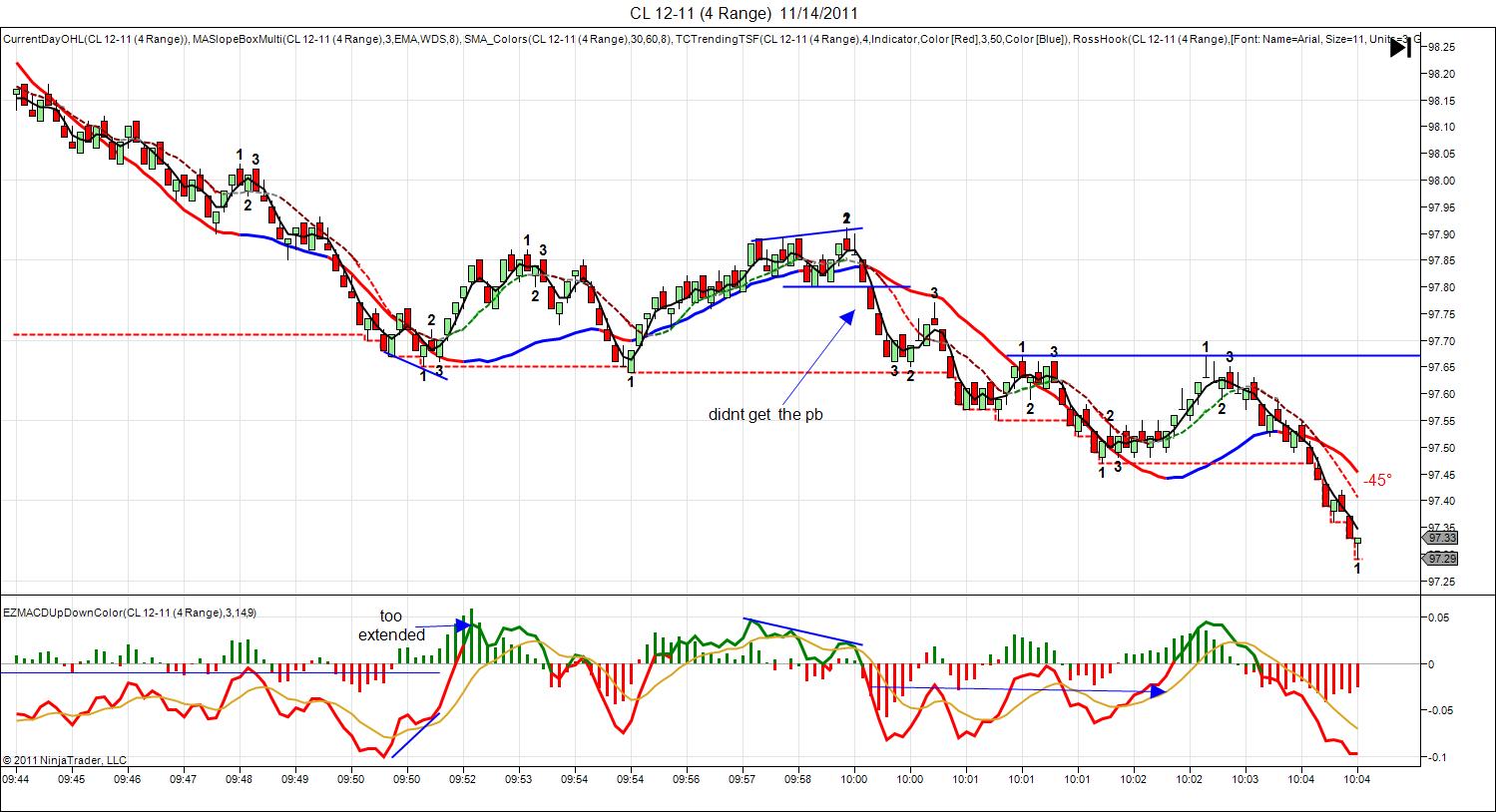Click the jump-to-latest-bar arrow icon
The image size is (1496, 812).
1400,47
